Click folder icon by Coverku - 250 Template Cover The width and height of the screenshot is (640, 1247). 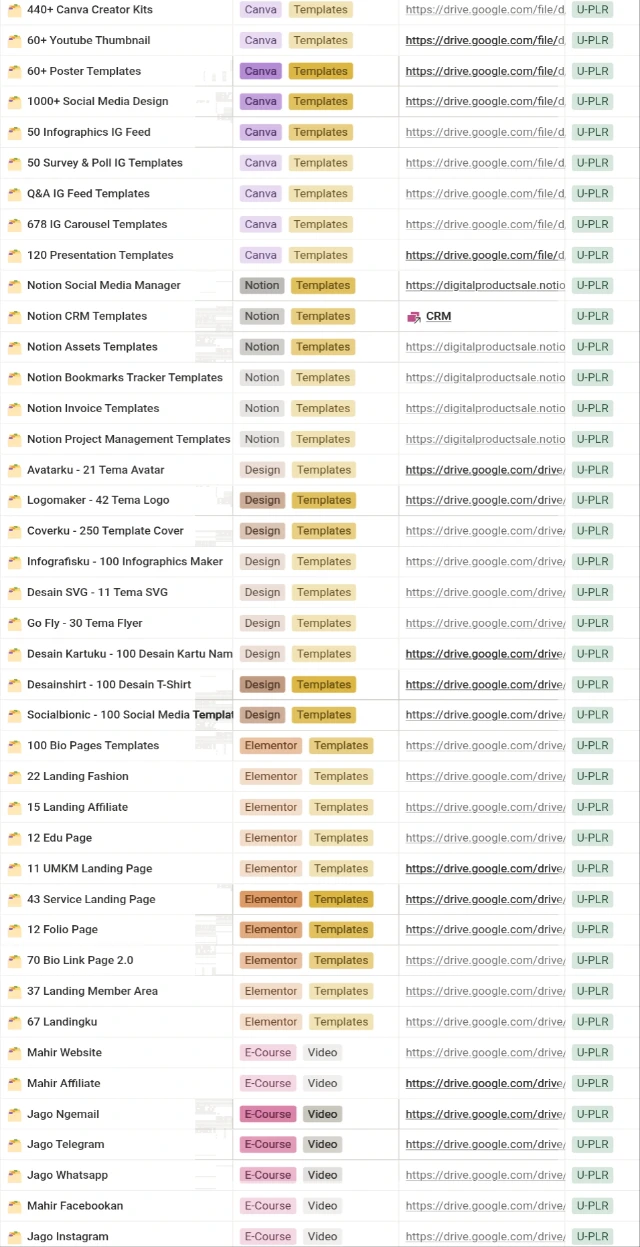tap(14, 532)
